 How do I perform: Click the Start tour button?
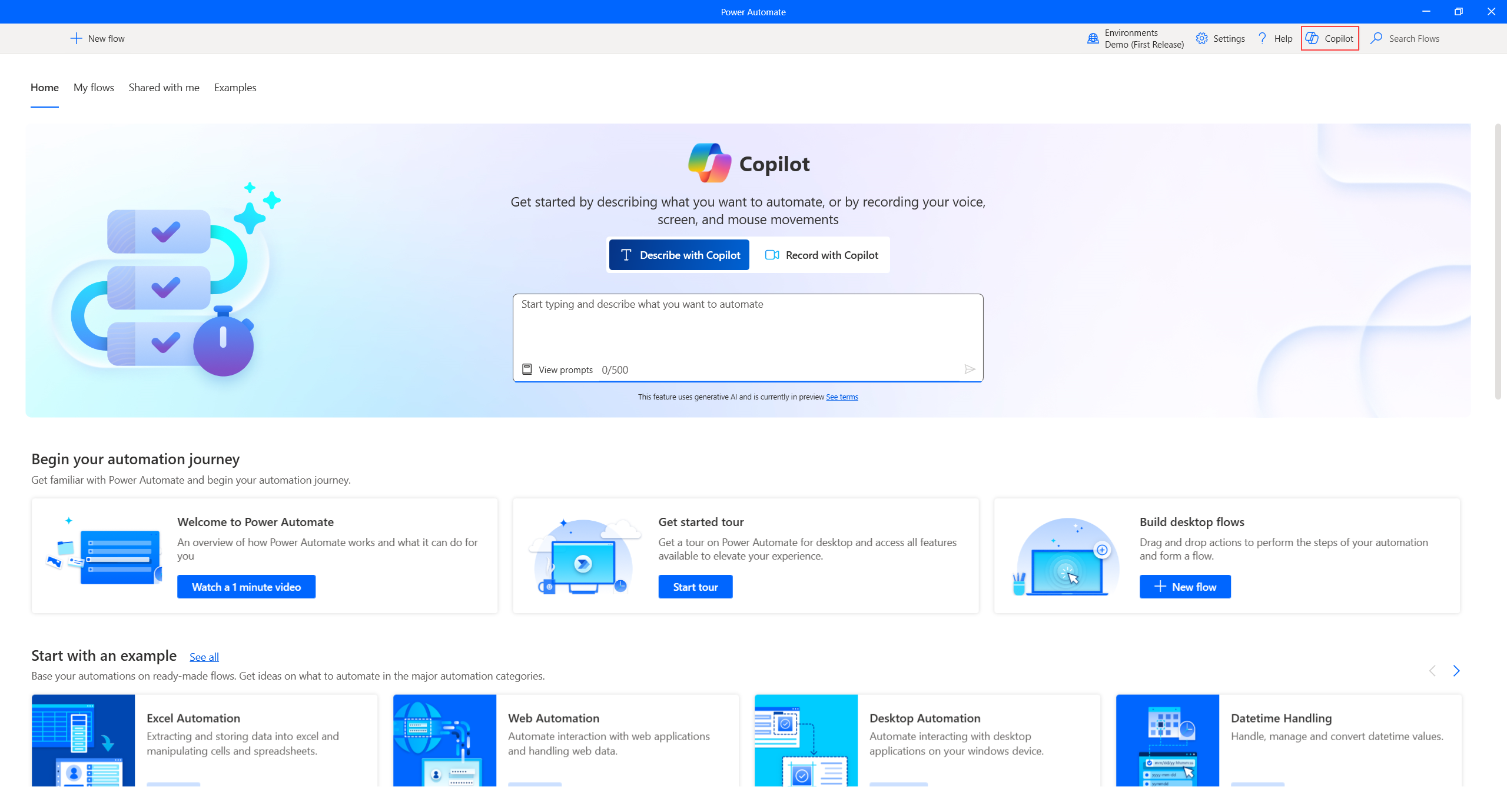(x=694, y=587)
